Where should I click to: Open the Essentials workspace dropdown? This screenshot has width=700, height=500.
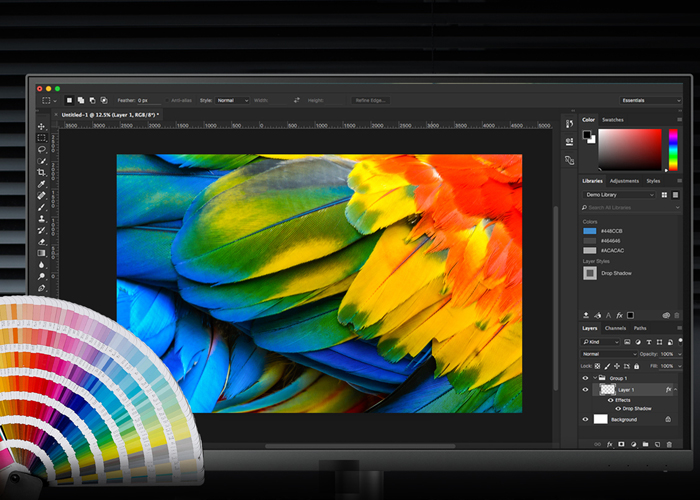pyautogui.click(x=651, y=100)
